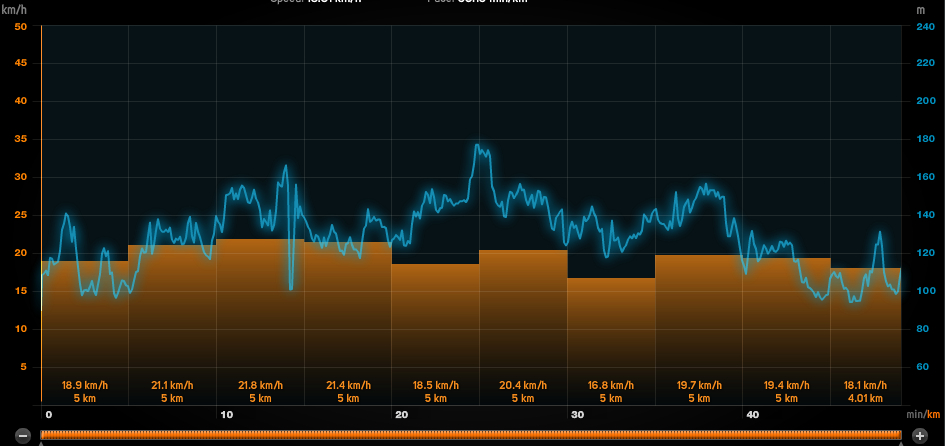945x446 pixels.
Task: Click the 20 marker on the distance axis
Action: tap(400, 414)
